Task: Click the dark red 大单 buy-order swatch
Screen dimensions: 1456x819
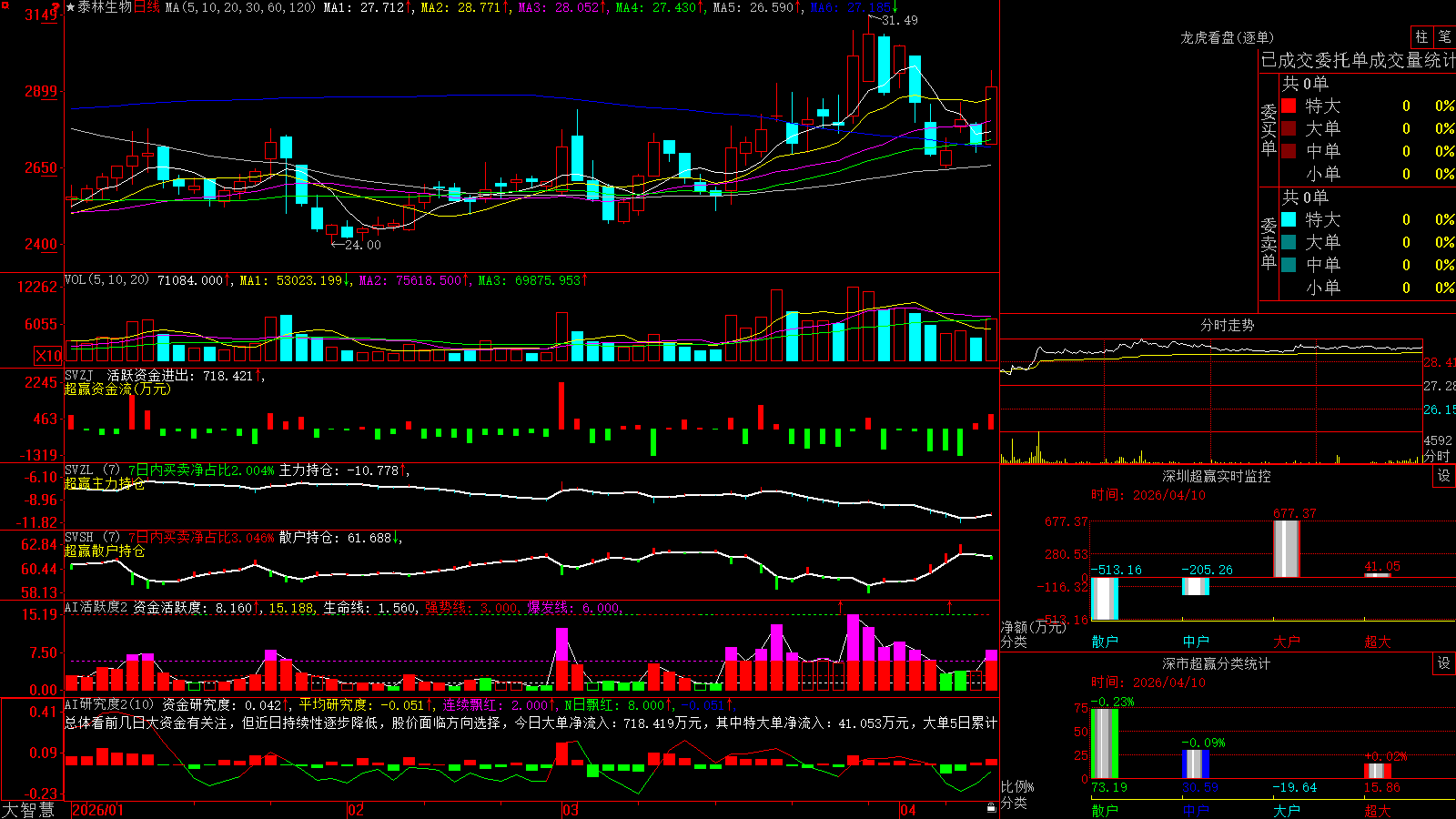Action: (x=1289, y=128)
